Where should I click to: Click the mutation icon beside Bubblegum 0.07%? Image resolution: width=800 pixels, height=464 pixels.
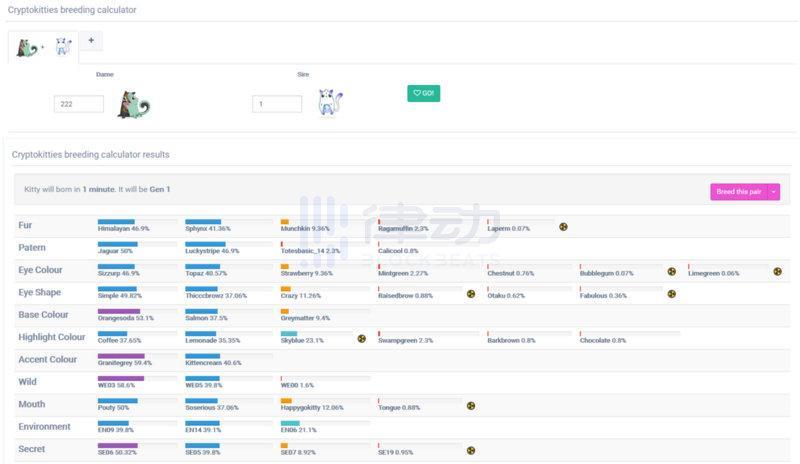click(x=671, y=271)
